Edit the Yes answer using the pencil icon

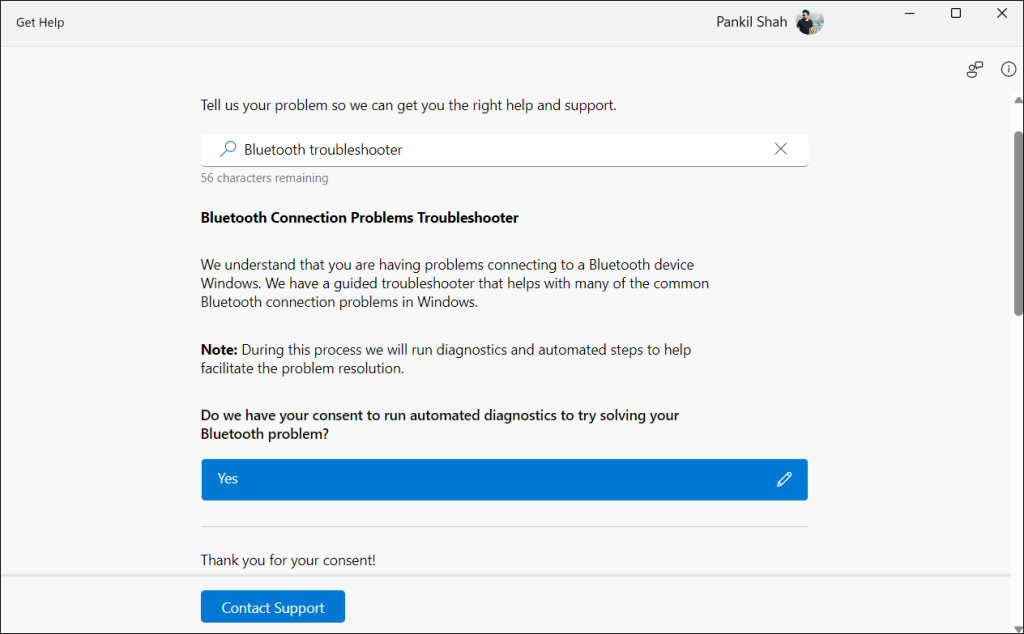point(784,479)
